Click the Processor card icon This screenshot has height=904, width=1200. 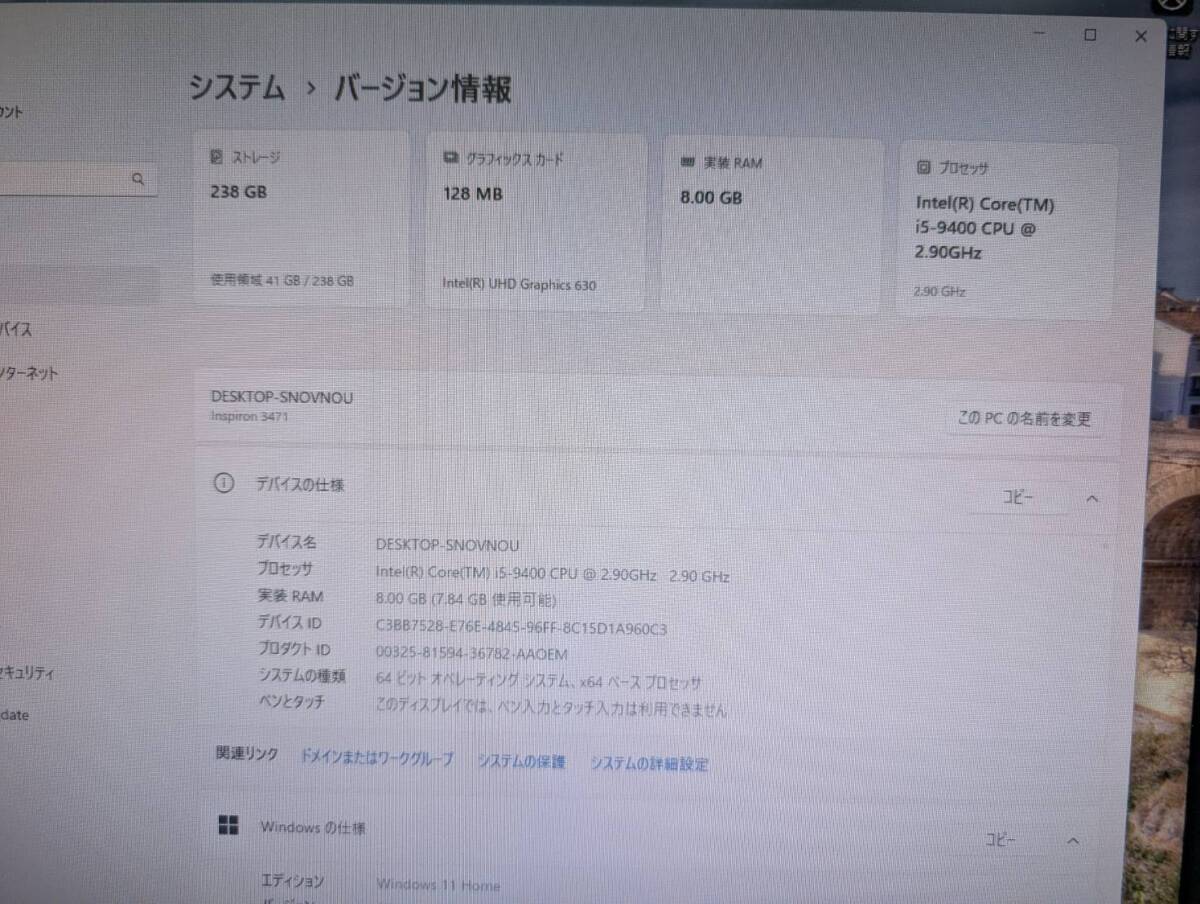click(x=924, y=167)
